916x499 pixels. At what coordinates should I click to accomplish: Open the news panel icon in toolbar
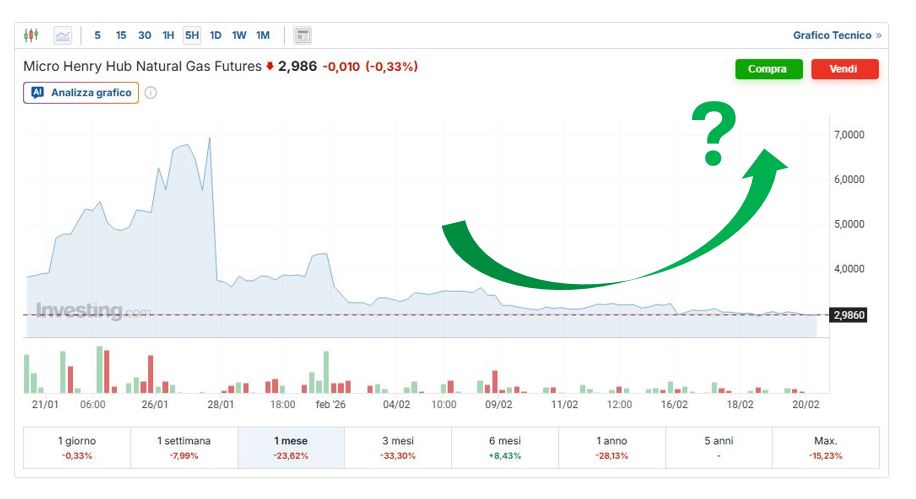point(302,35)
